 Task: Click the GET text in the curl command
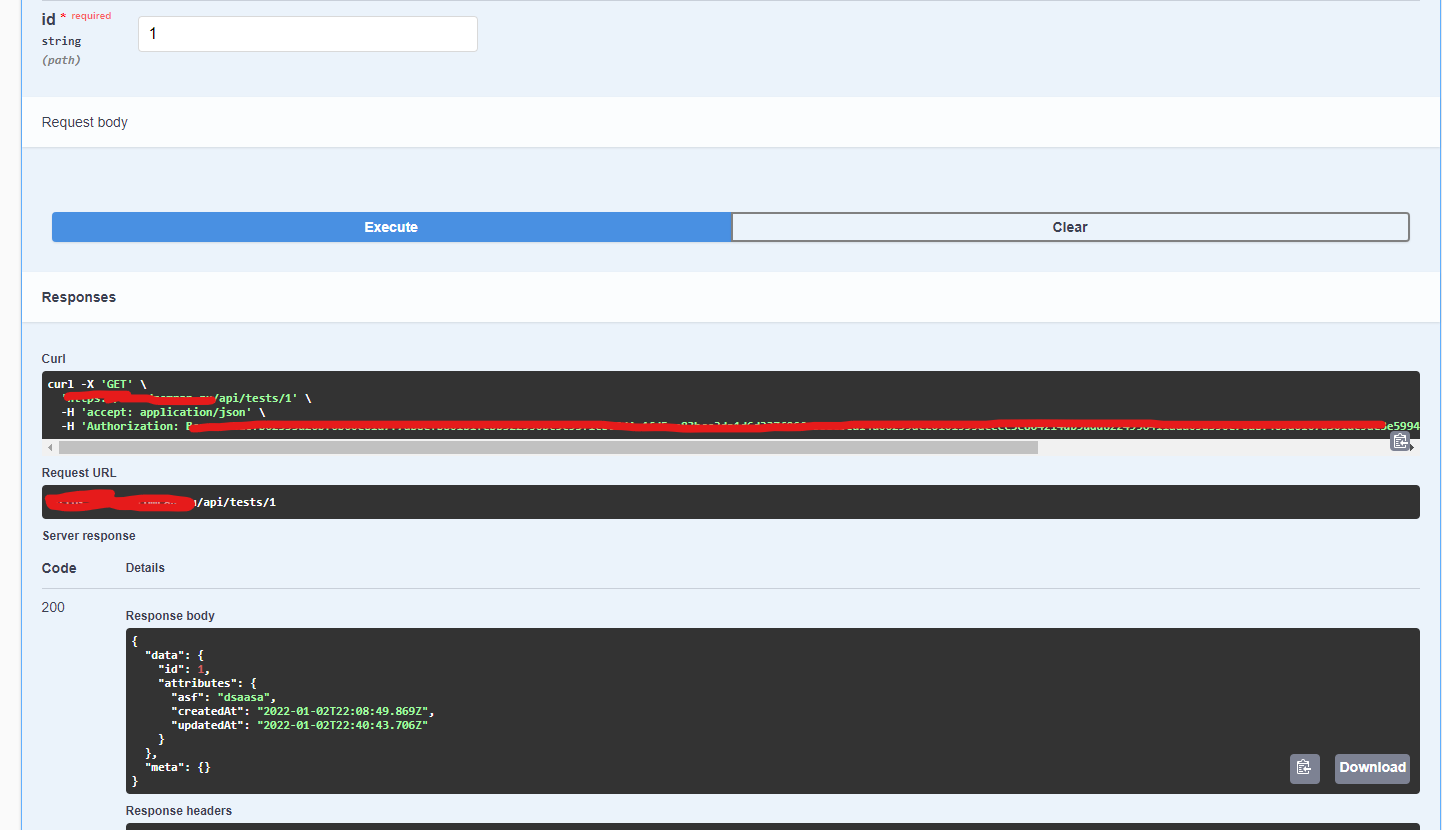(116, 383)
